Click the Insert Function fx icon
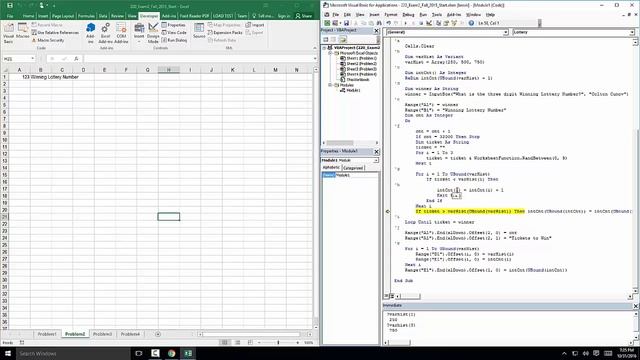Screen dimensions: 640x360 [x=76, y=59]
